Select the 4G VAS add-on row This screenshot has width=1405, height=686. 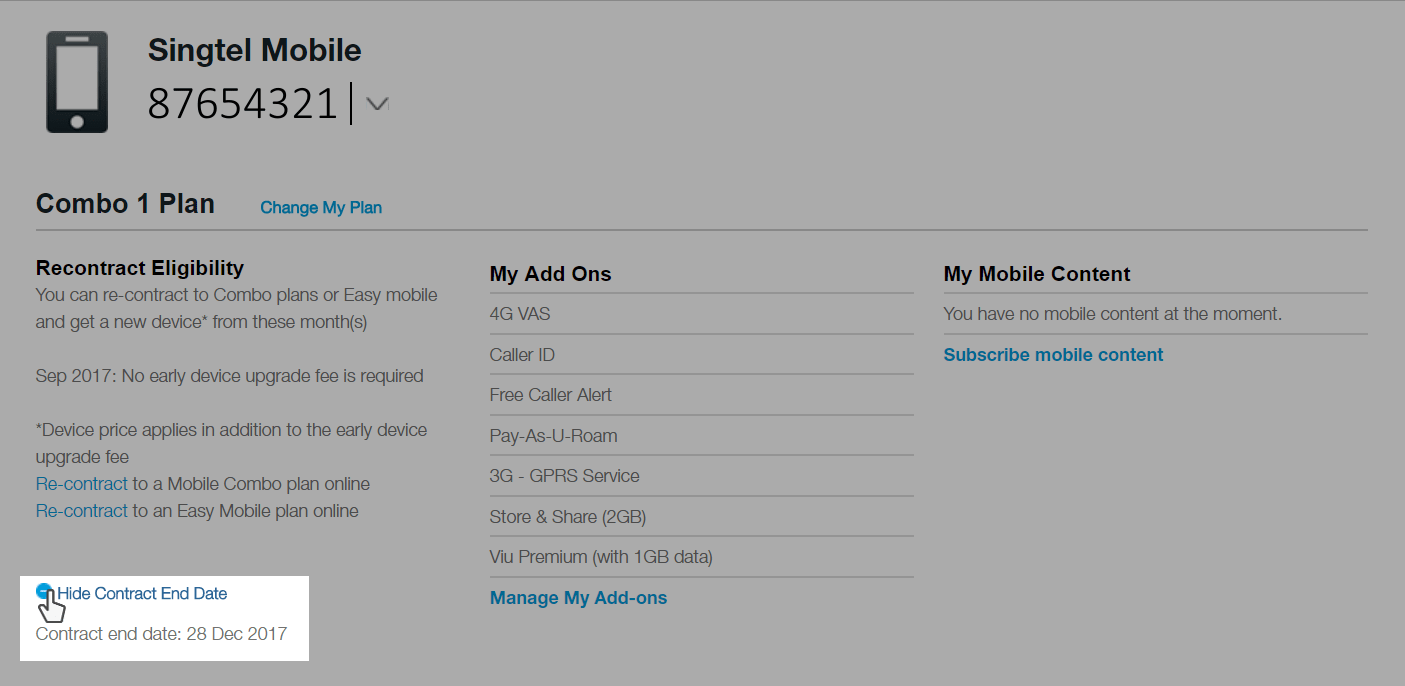(x=520, y=314)
